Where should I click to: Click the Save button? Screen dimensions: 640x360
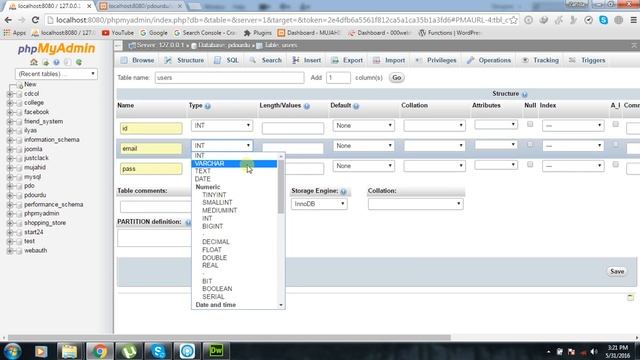[617, 271]
